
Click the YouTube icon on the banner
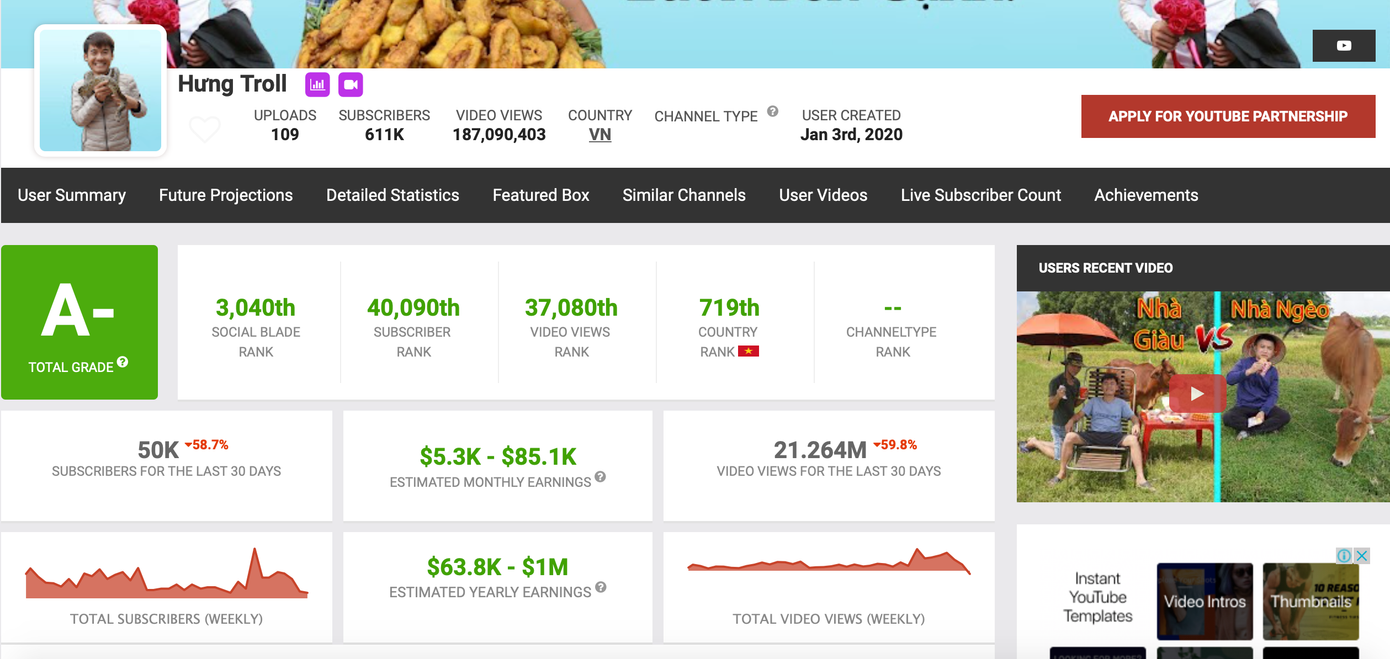(1343, 45)
